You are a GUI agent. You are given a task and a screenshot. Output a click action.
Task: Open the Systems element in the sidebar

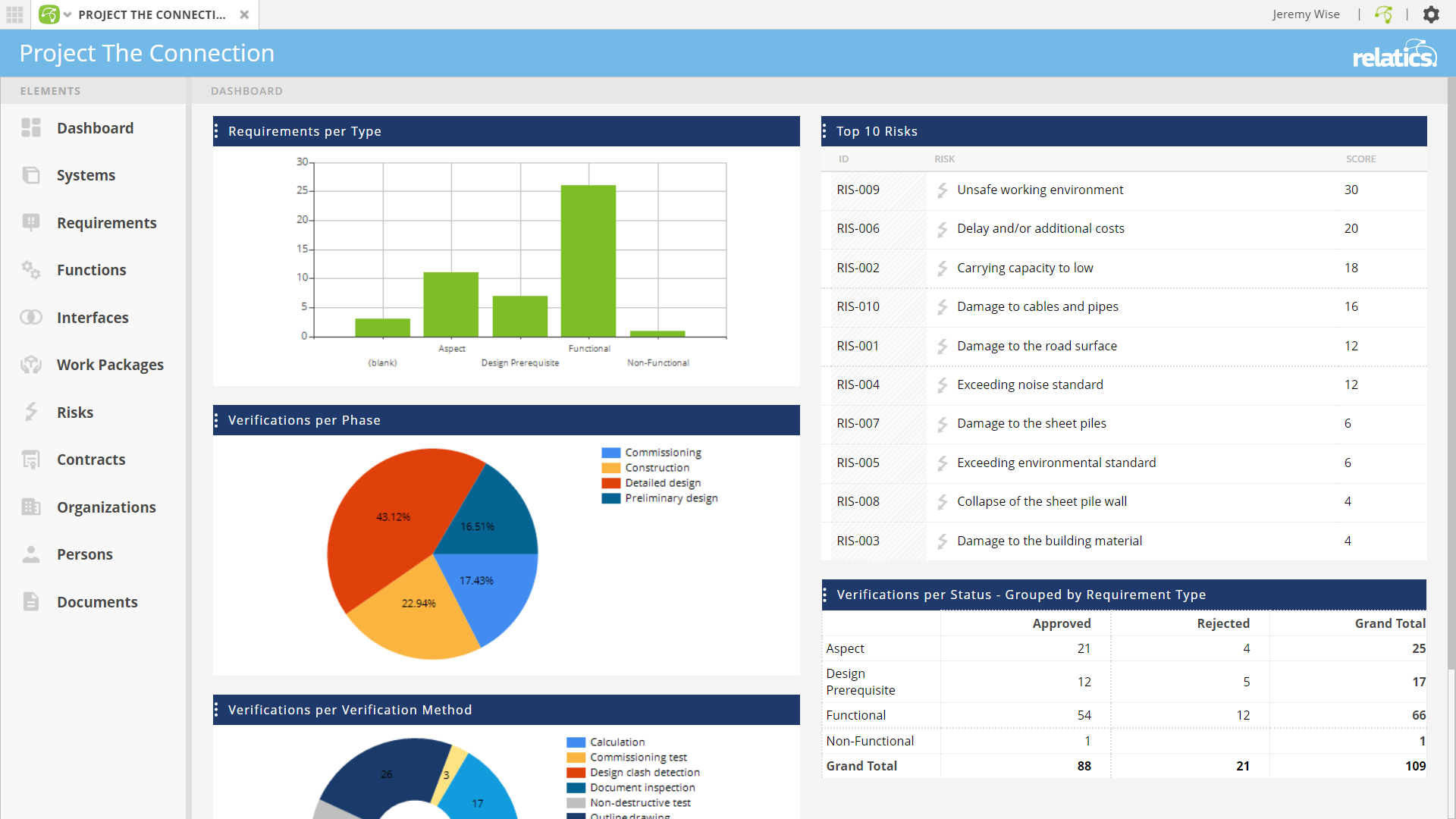coord(31,174)
